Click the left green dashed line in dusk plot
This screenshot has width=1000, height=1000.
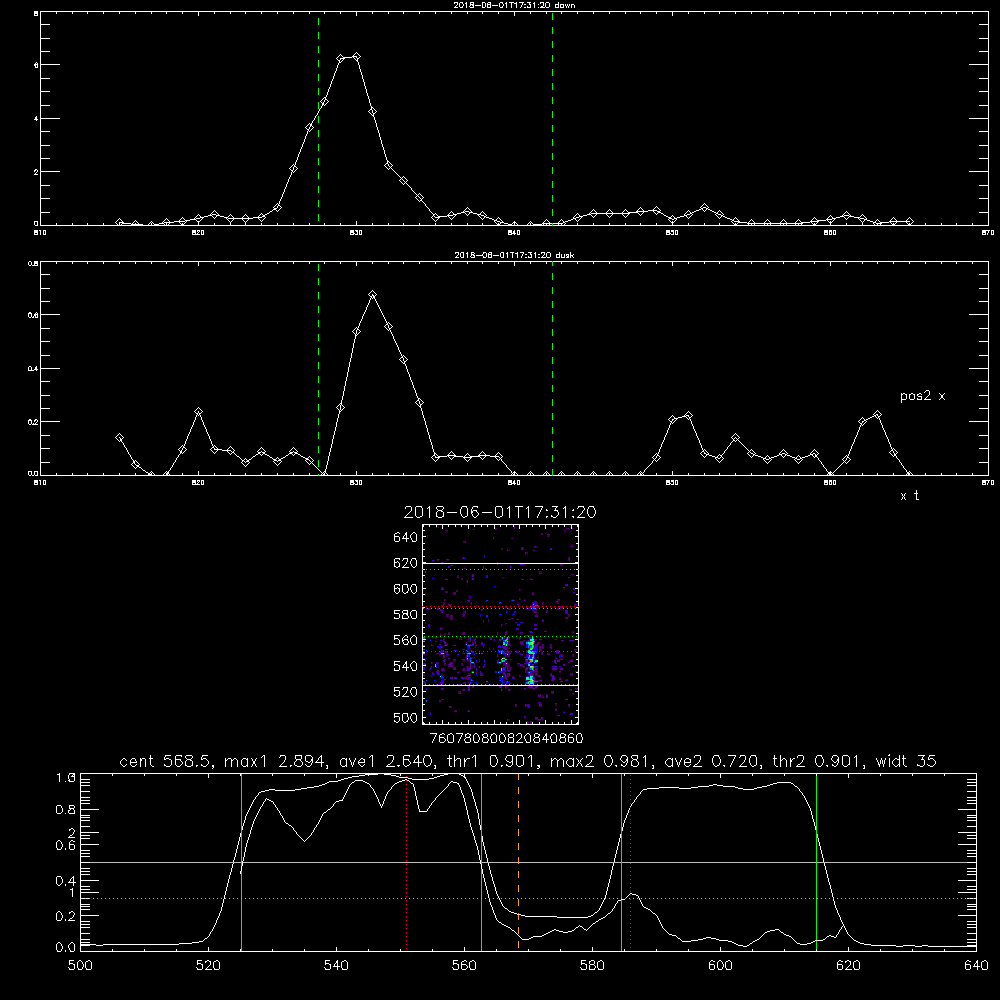click(318, 368)
